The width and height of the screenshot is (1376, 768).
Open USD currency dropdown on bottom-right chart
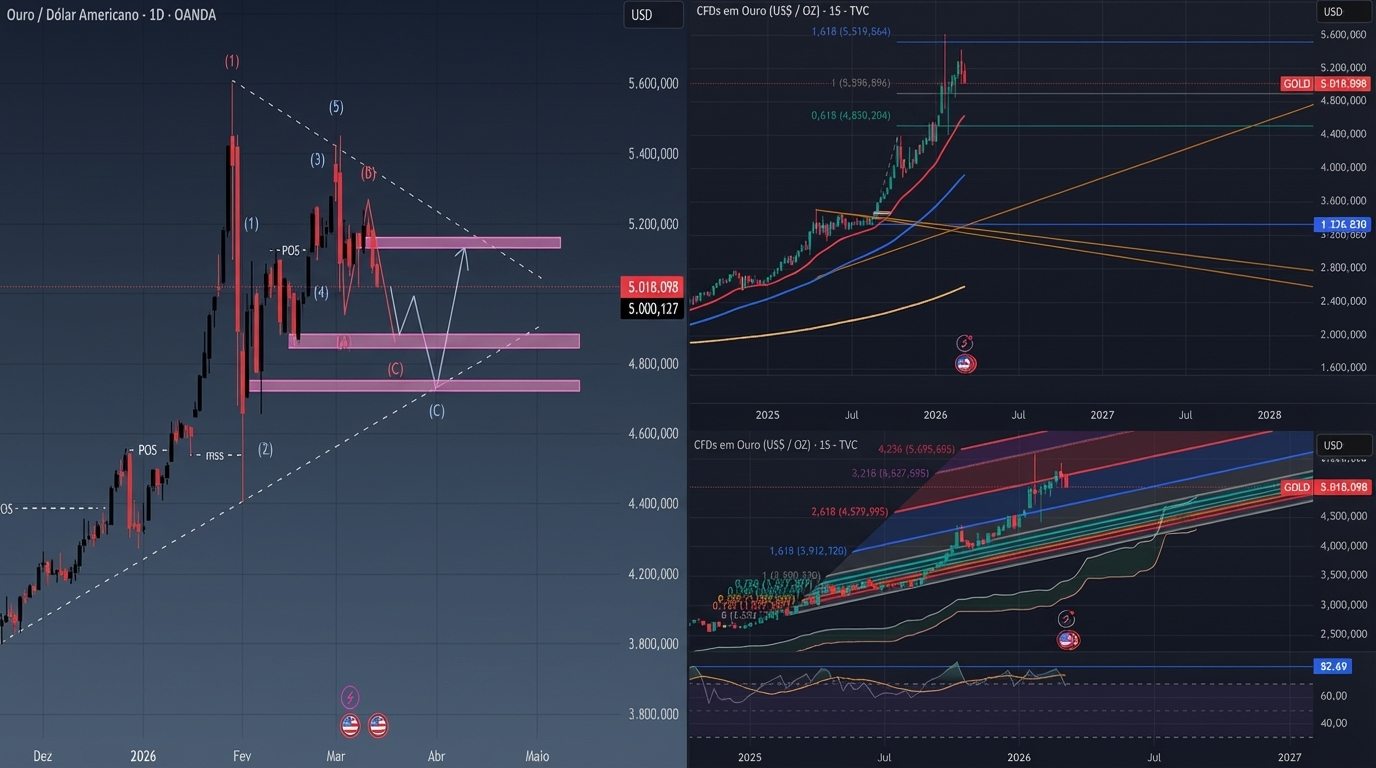tap(1333, 445)
